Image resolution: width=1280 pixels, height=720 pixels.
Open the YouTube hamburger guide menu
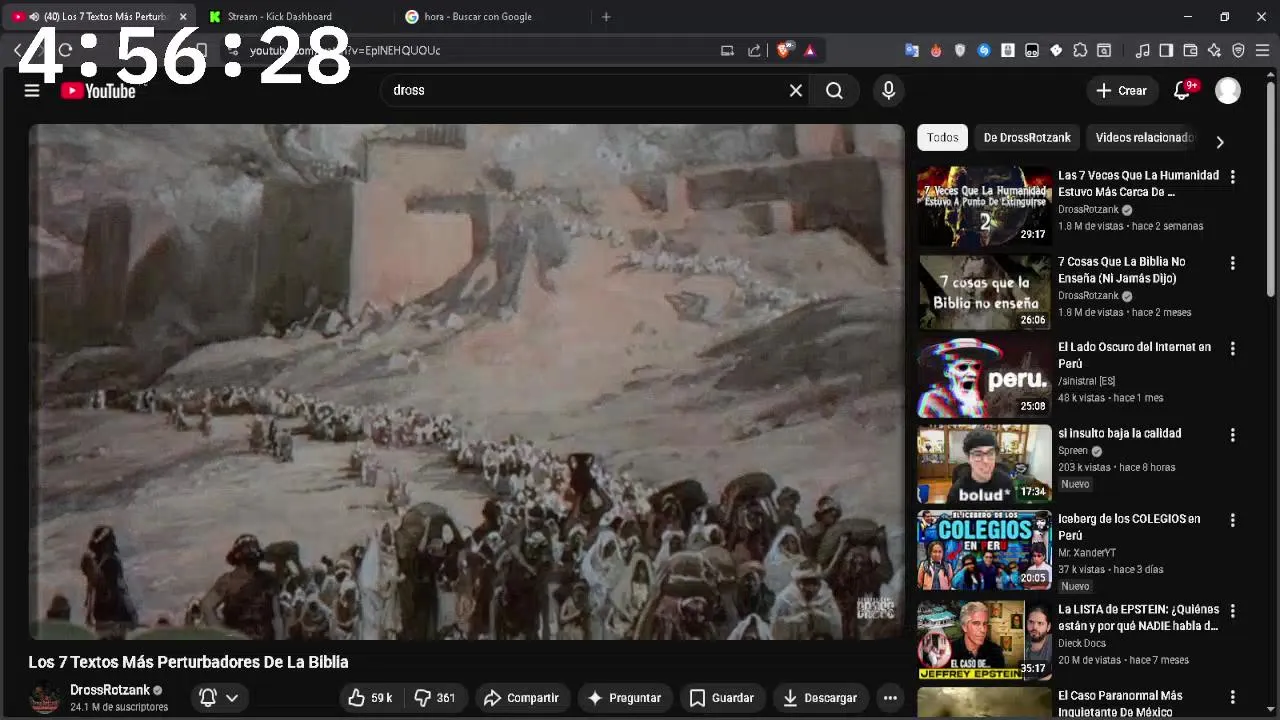pyautogui.click(x=32, y=91)
